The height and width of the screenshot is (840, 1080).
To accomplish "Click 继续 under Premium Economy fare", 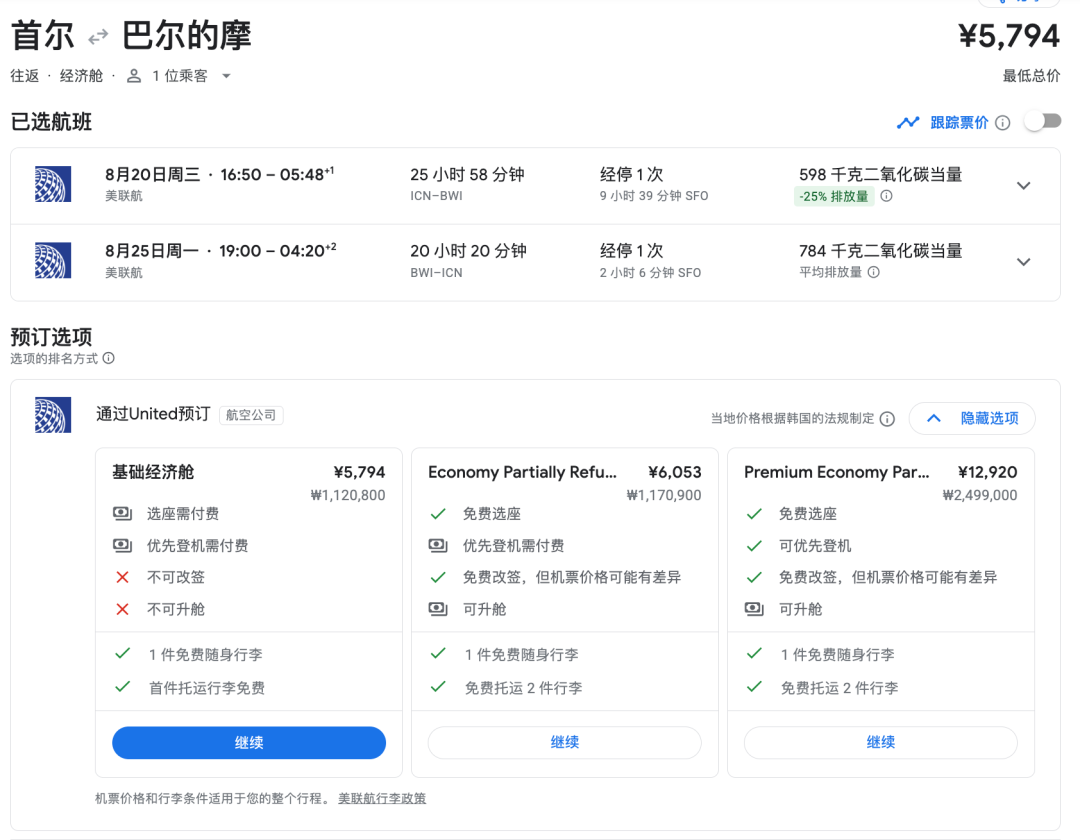I will pos(881,743).
